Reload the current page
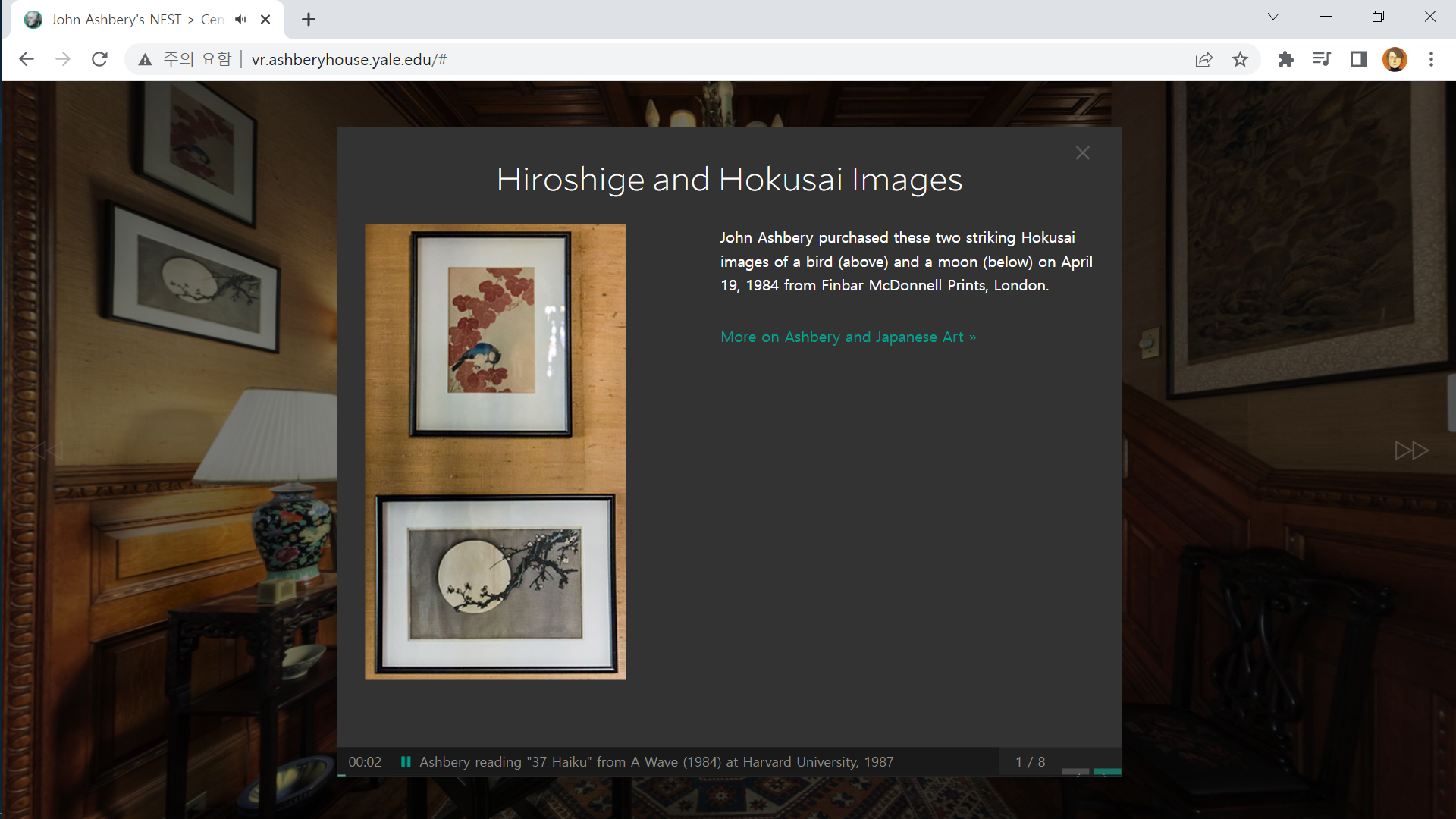Image resolution: width=1456 pixels, height=819 pixels. click(x=99, y=59)
